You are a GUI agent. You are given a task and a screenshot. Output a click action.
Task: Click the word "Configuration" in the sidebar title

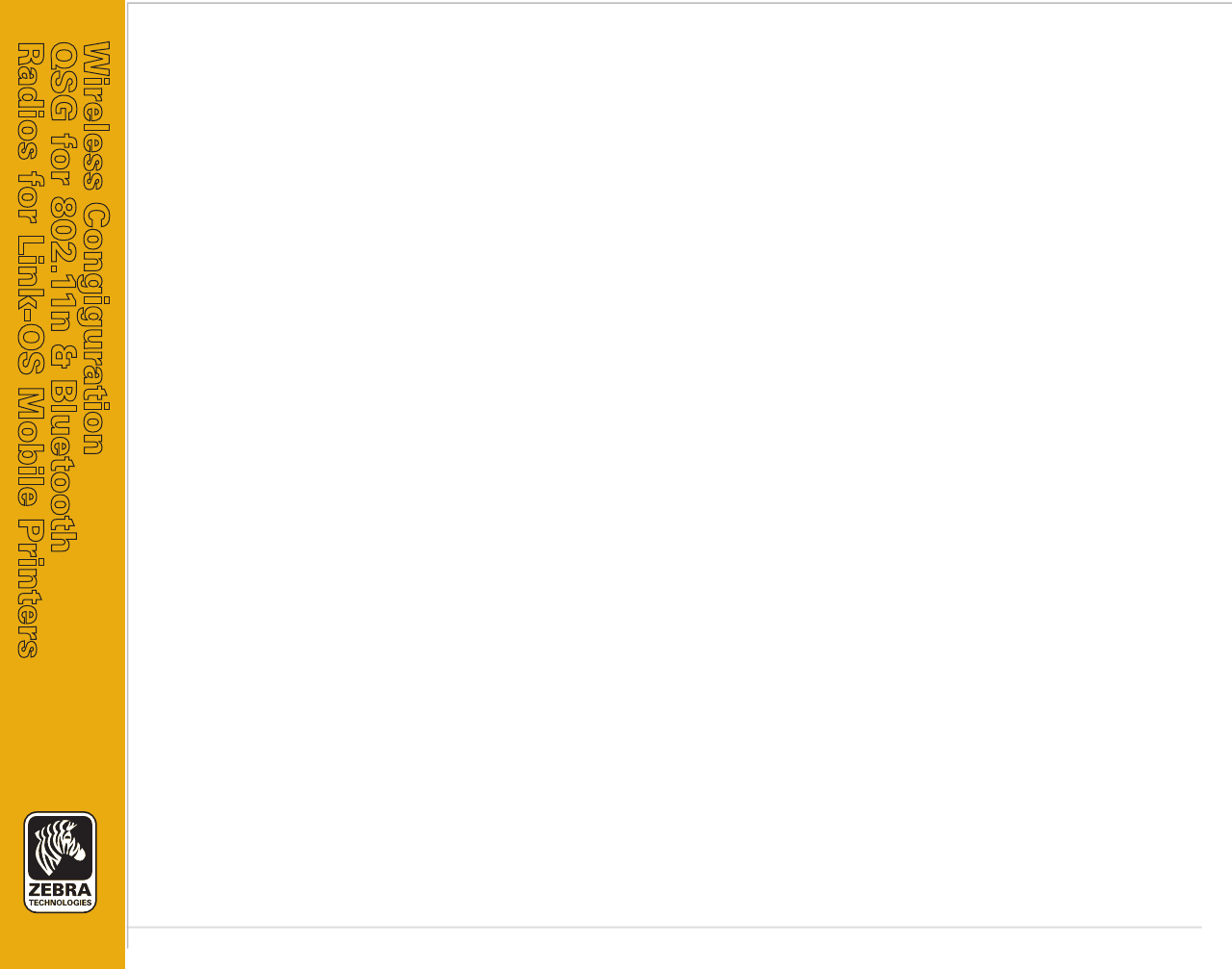click(x=95, y=328)
